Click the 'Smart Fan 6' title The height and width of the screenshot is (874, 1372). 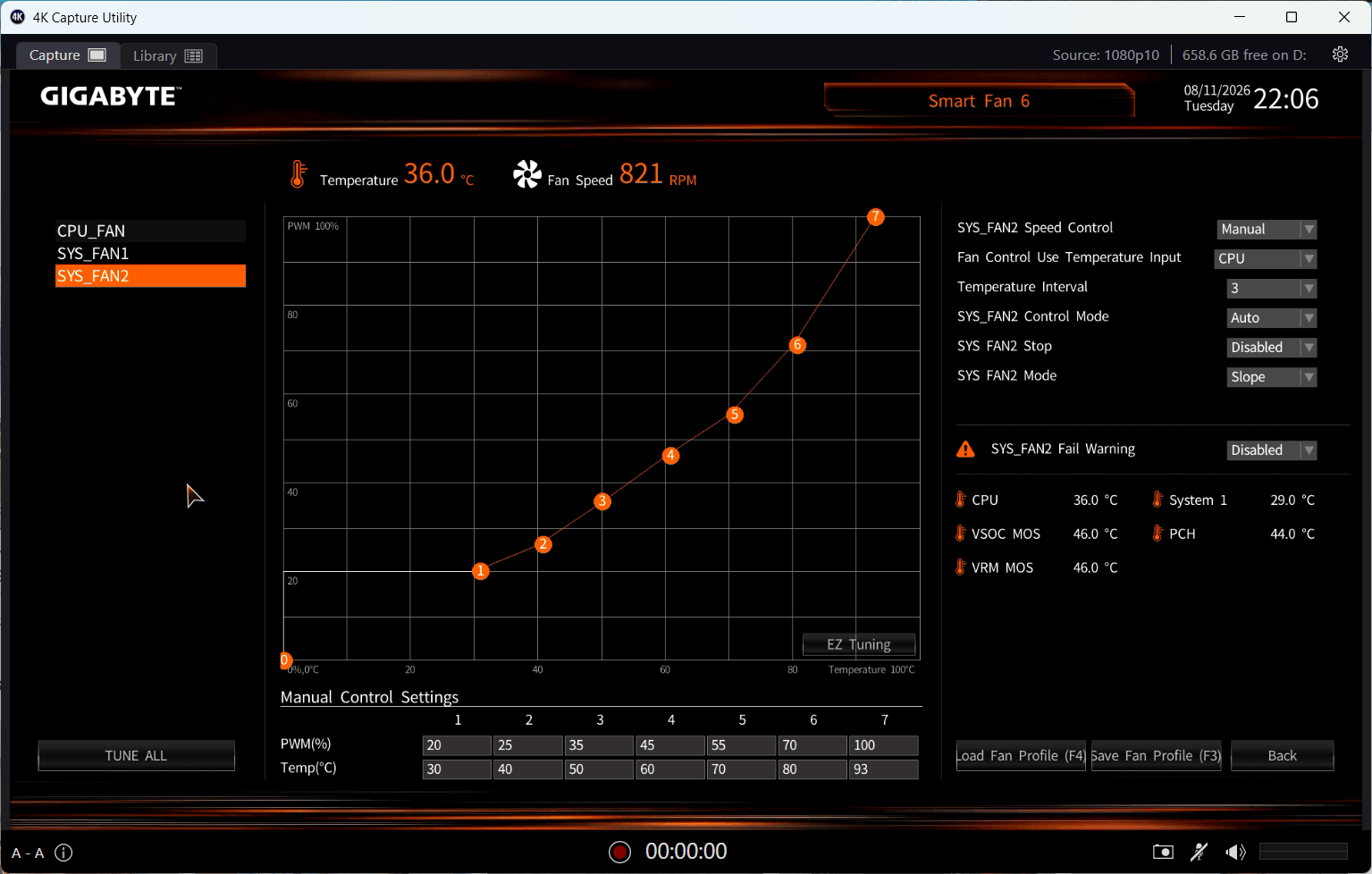coord(979,101)
